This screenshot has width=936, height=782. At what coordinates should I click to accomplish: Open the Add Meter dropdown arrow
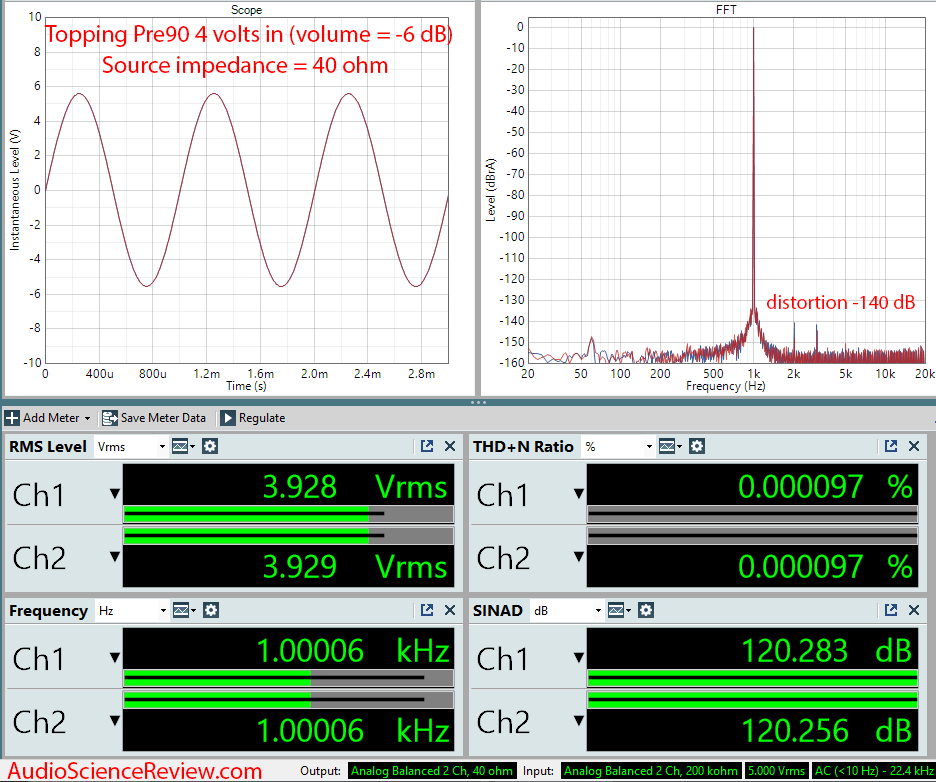click(x=87, y=418)
